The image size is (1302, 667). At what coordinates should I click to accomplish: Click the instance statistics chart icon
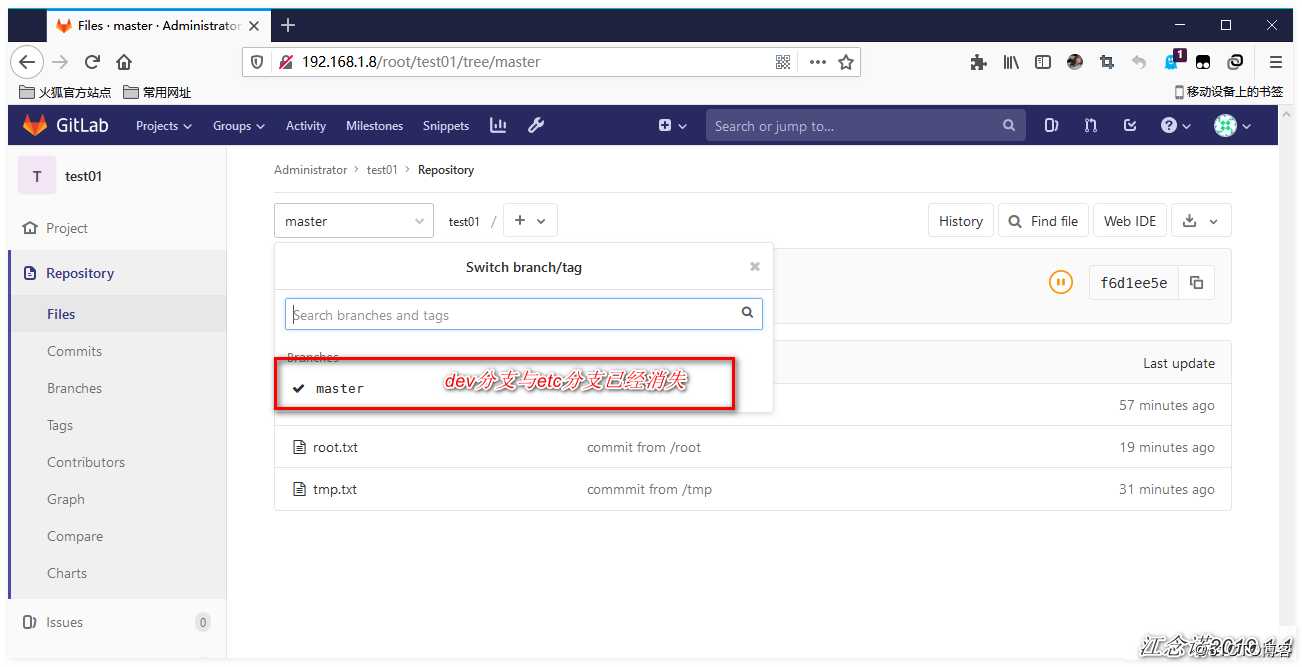[x=498, y=125]
